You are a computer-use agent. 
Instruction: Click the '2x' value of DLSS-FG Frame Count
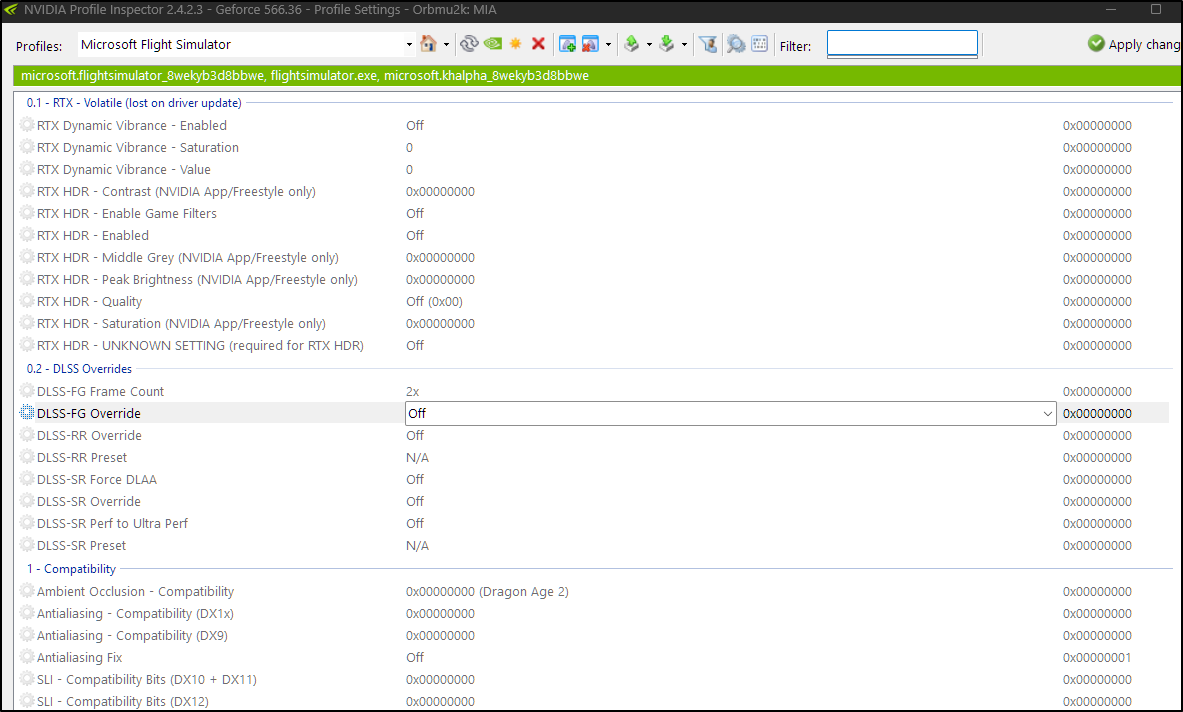click(413, 391)
